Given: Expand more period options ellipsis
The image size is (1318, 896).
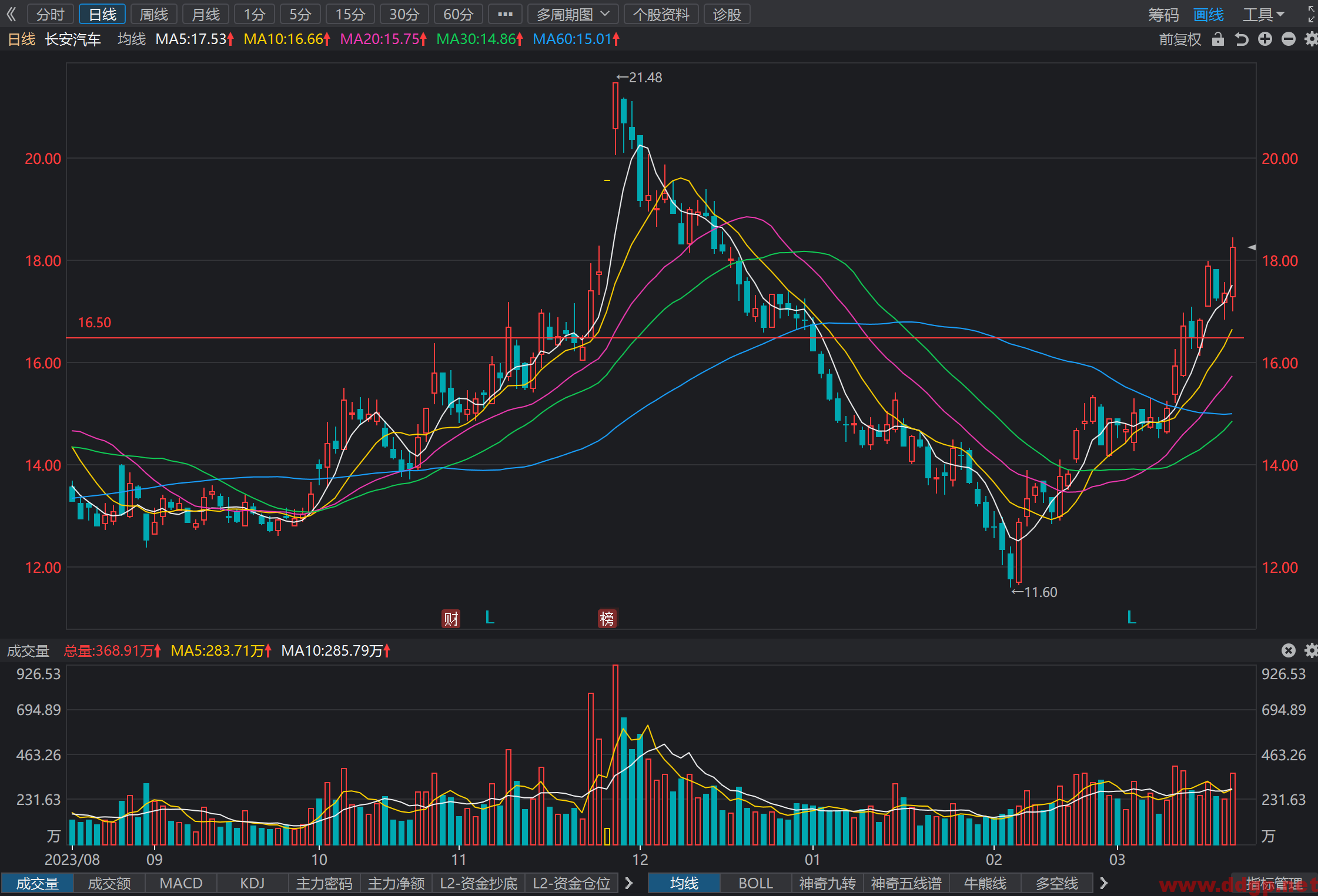Looking at the screenshot, I should [x=505, y=14].
